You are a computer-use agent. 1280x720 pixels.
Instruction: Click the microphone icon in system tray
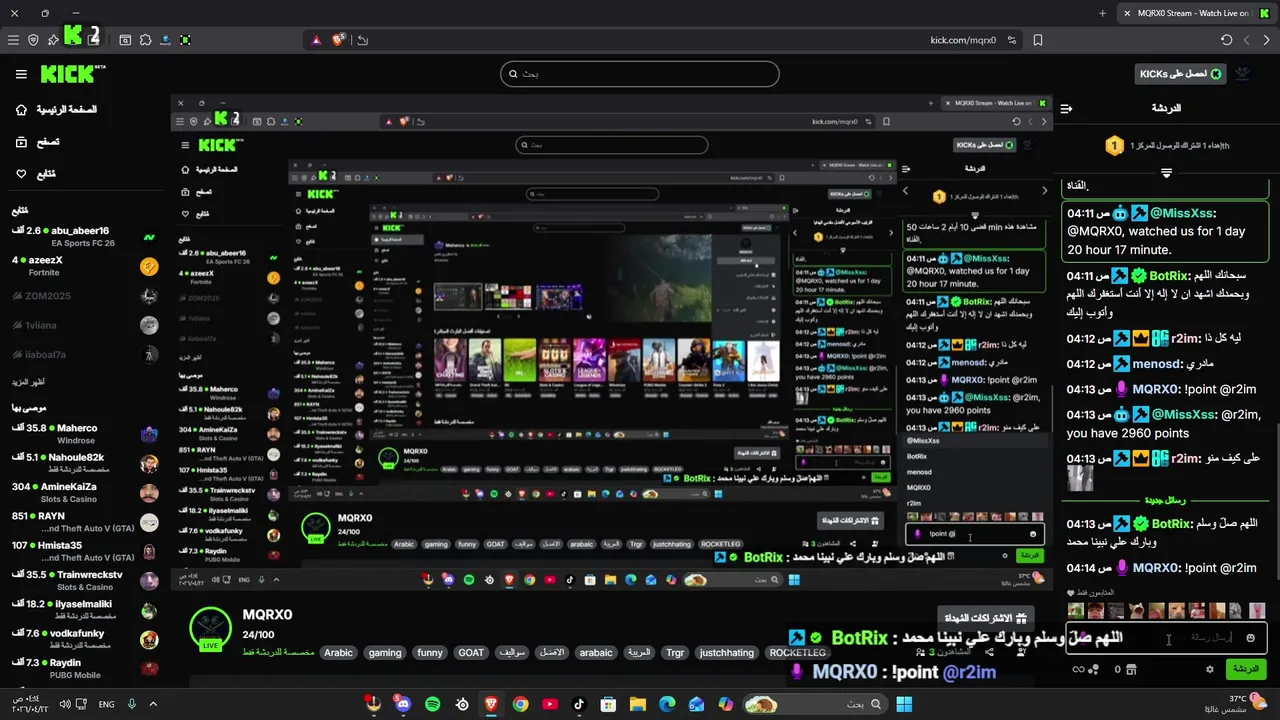point(131,704)
